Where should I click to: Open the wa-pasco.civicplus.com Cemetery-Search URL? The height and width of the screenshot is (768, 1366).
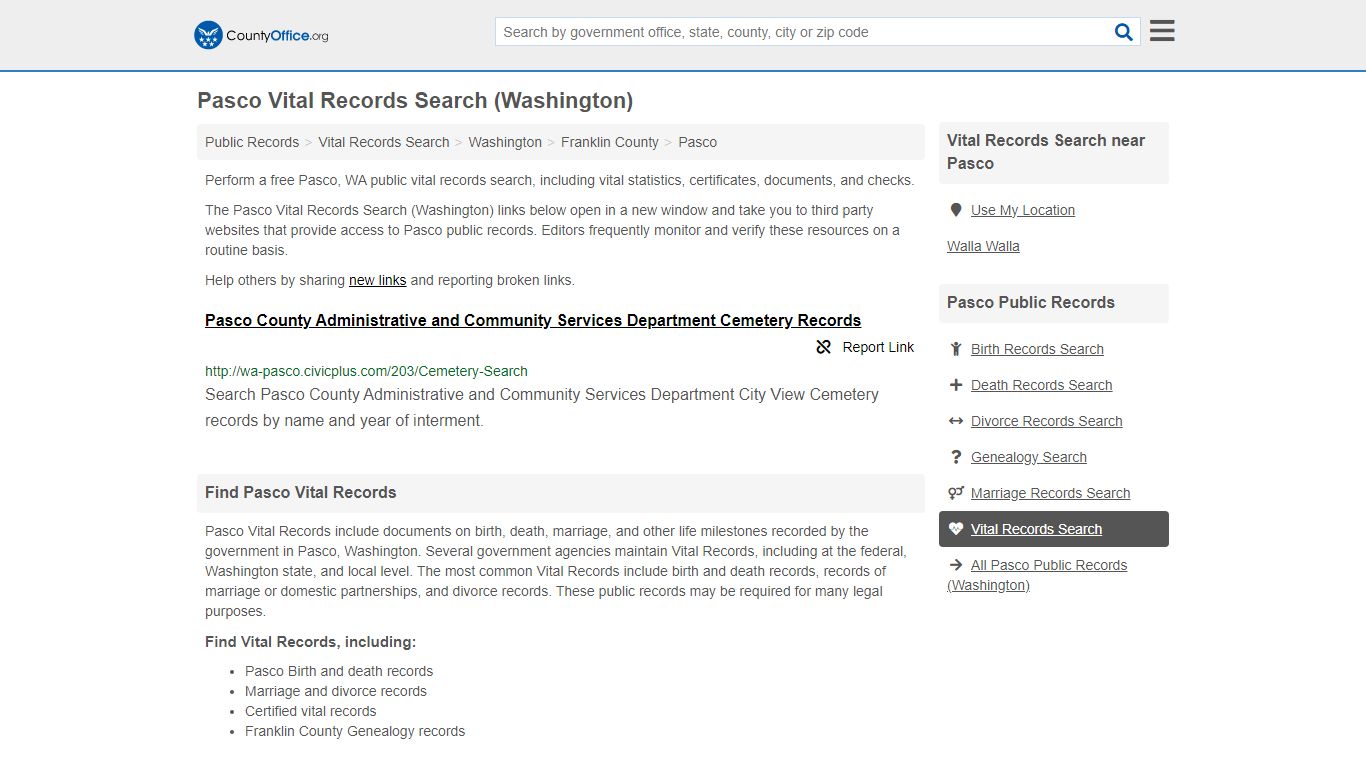tap(366, 371)
